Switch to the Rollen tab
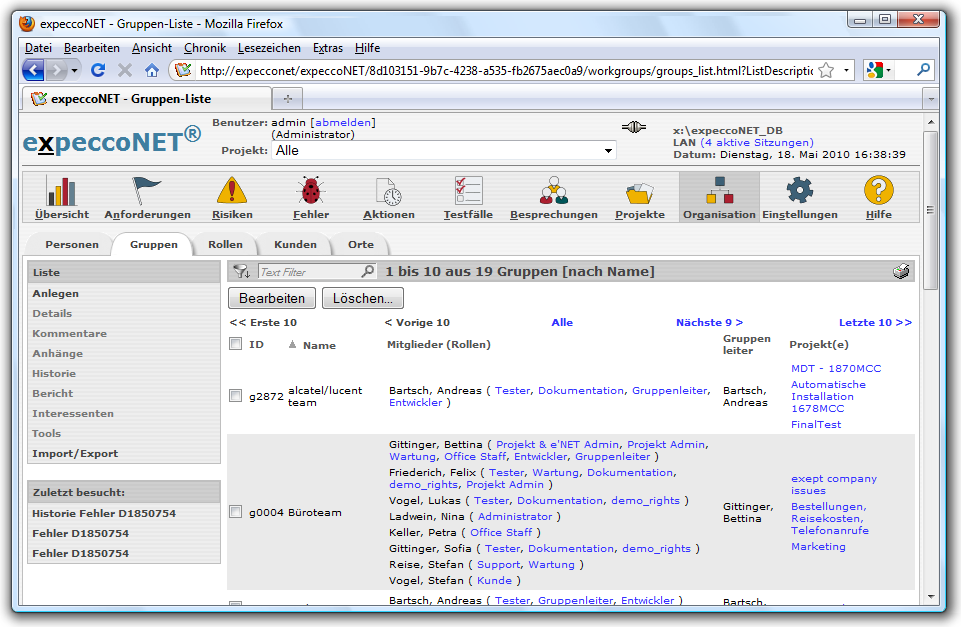961x627 pixels. tap(225, 244)
